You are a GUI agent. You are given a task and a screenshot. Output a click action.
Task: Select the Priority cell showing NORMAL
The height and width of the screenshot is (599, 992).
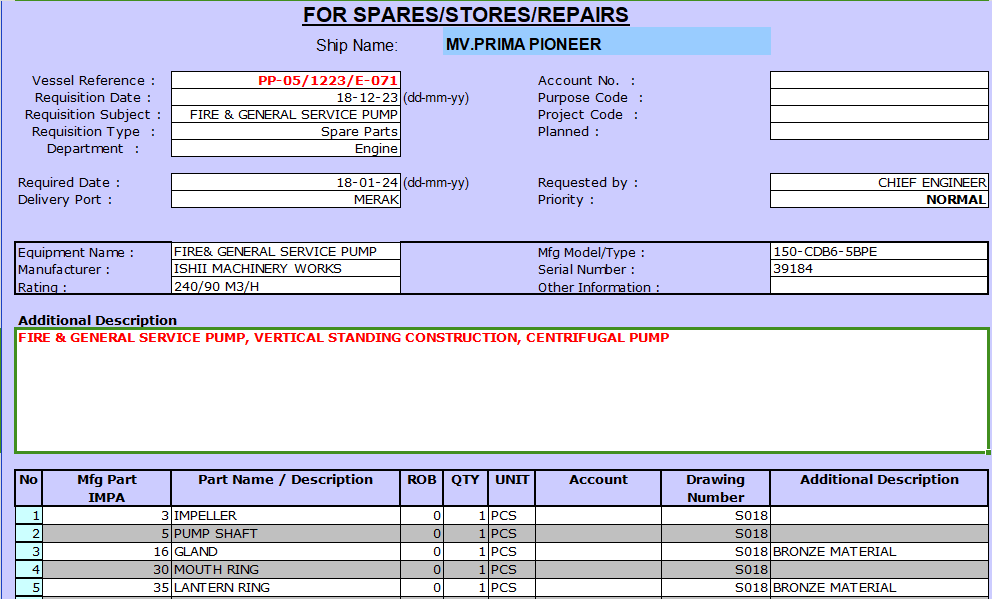(878, 200)
